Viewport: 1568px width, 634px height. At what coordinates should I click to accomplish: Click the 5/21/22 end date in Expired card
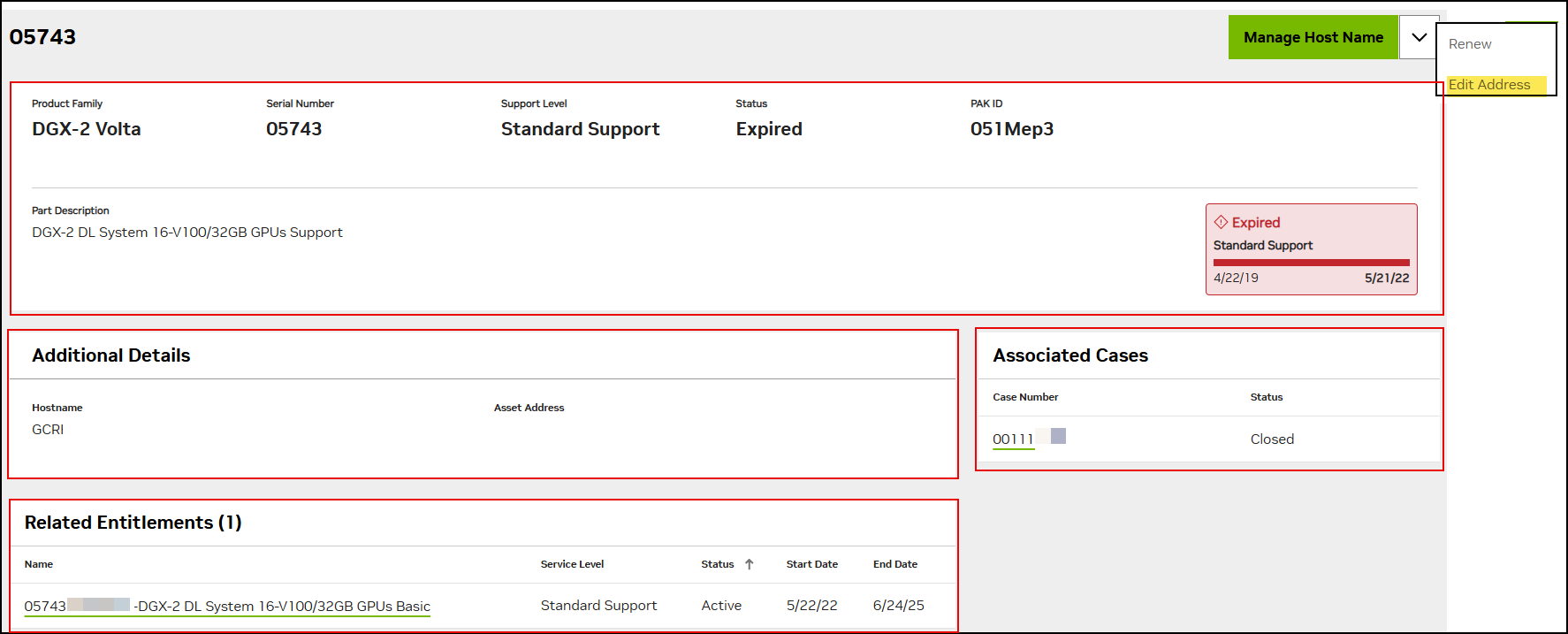tap(1387, 278)
